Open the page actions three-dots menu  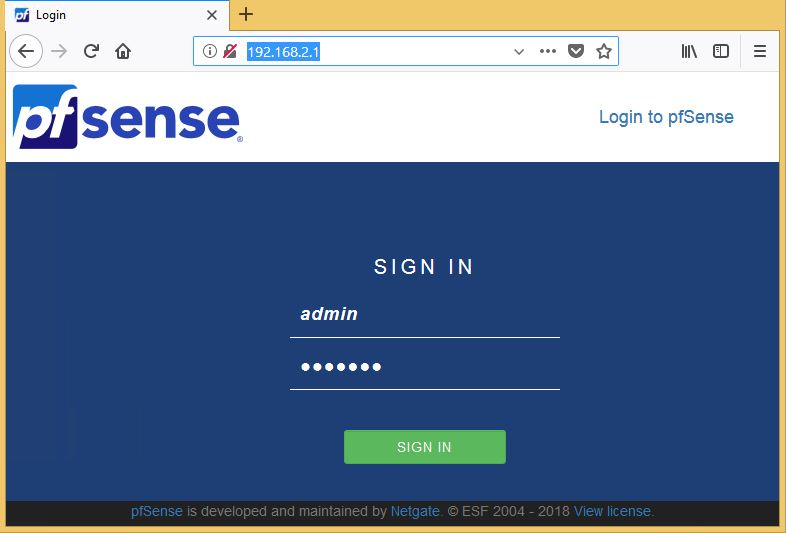tap(547, 51)
